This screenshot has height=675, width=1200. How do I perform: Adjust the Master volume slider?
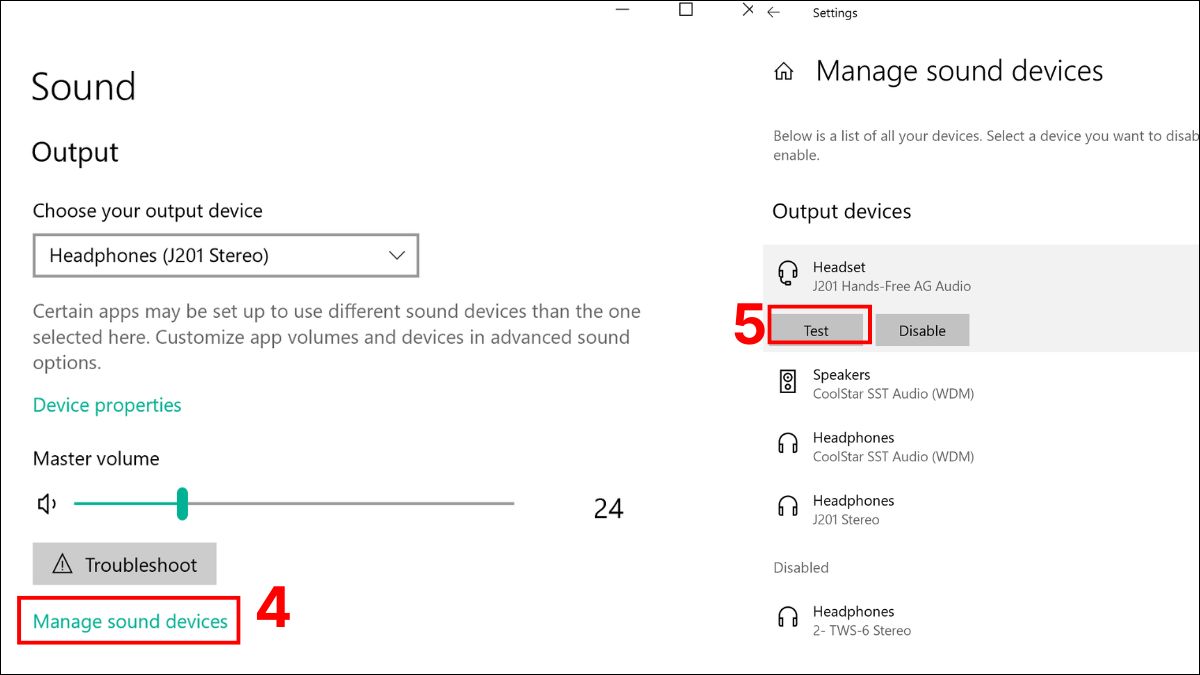click(x=183, y=503)
